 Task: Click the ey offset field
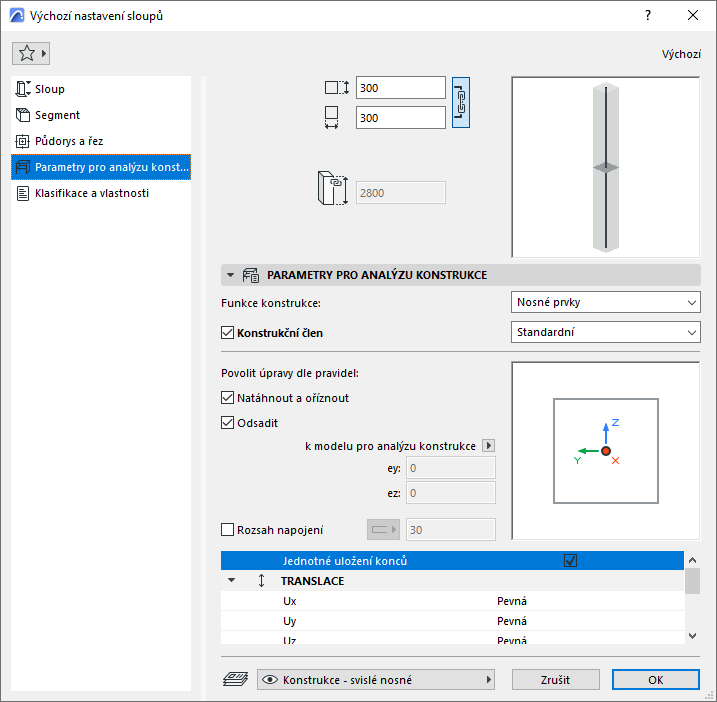coord(450,468)
